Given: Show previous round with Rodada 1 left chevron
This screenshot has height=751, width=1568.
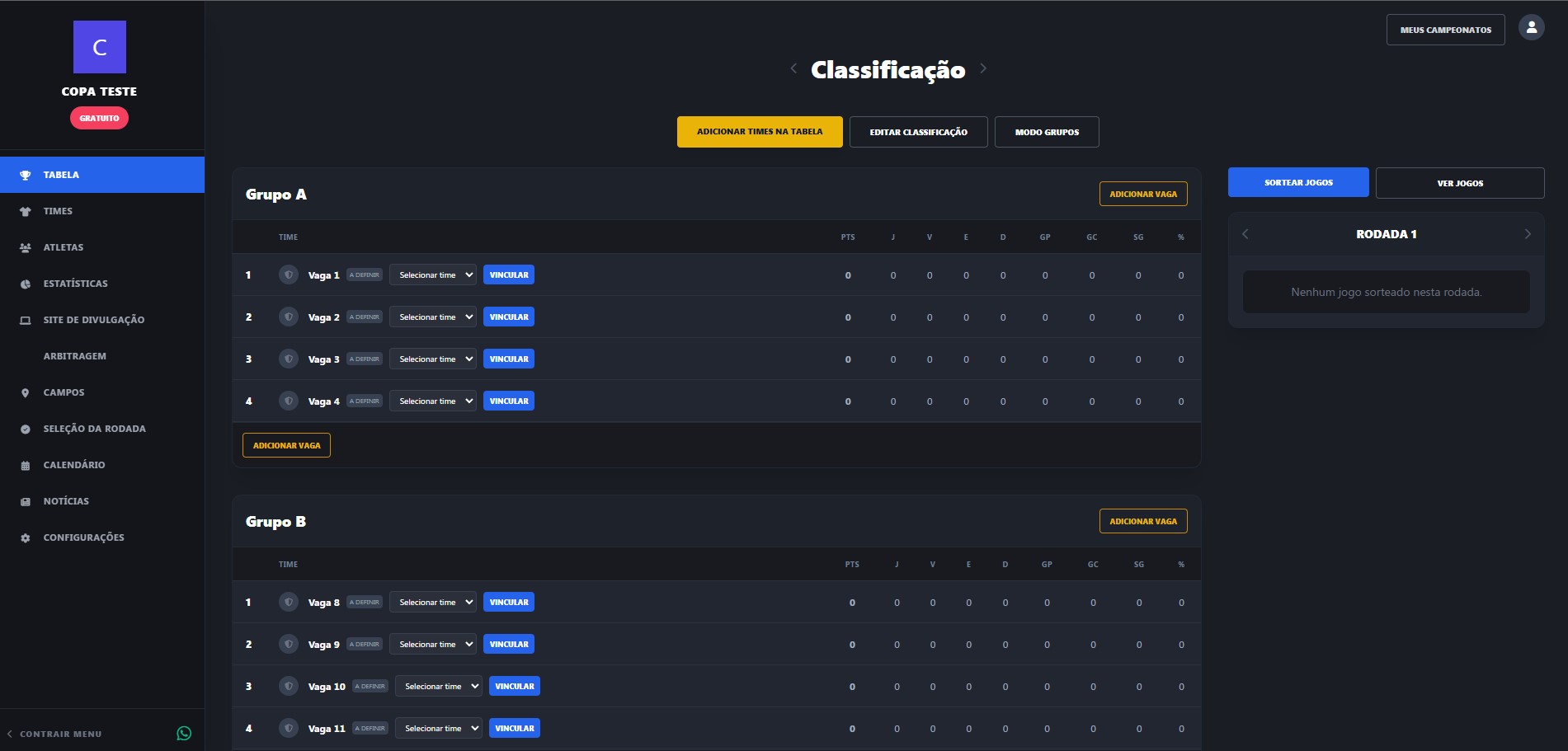Looking at the screenshot, I should click(x=1245, y=234).
